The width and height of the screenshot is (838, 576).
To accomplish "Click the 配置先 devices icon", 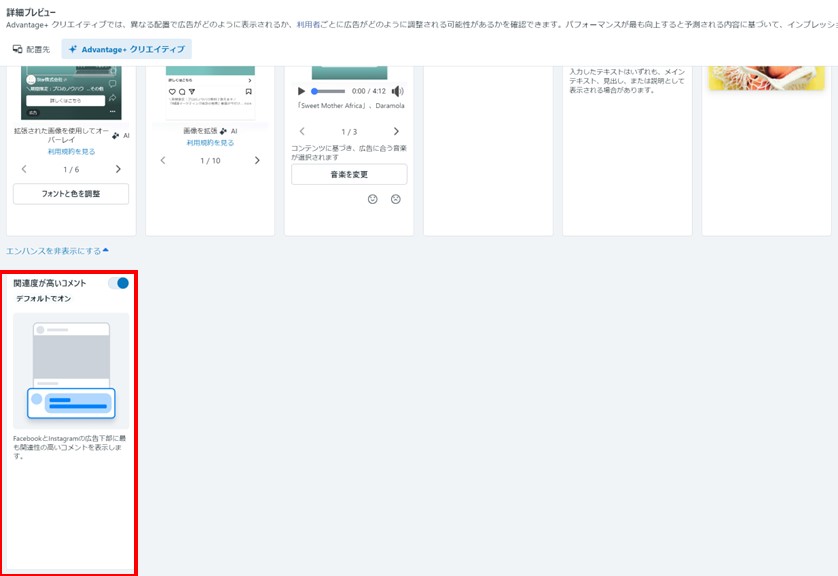I will pyautogui.click(x=18, y=49).
